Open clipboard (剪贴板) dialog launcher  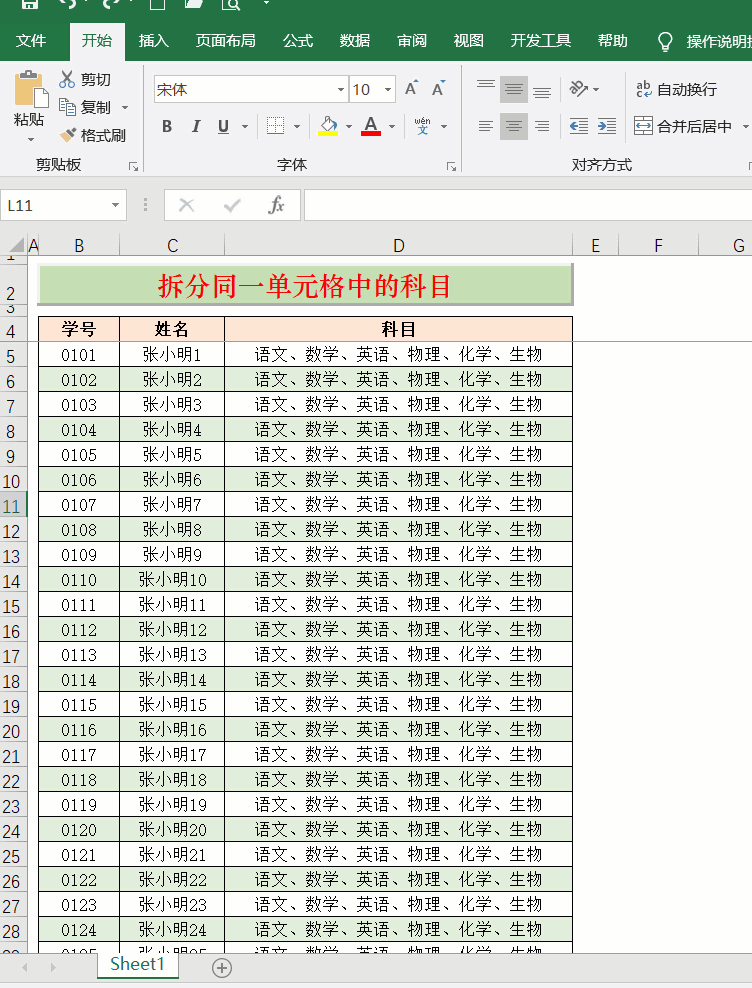click(x=134, y=166)
